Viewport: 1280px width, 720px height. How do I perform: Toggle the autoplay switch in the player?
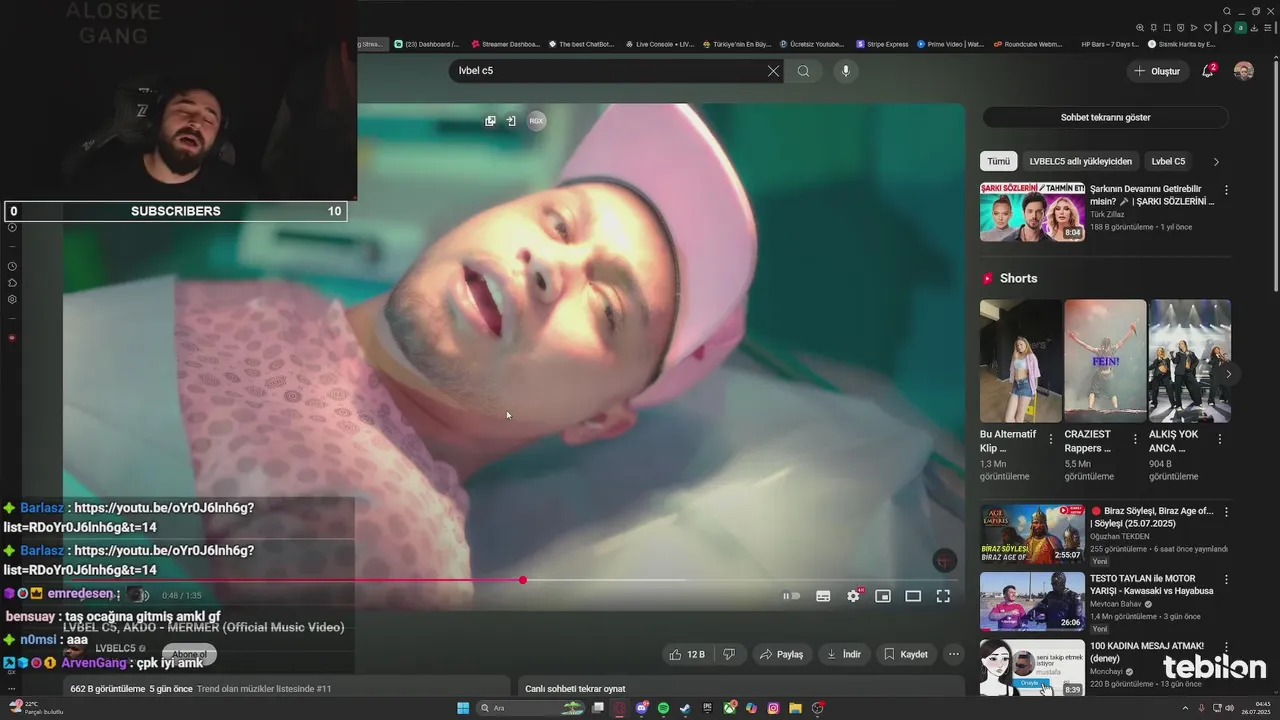click(x=791, y=596)
